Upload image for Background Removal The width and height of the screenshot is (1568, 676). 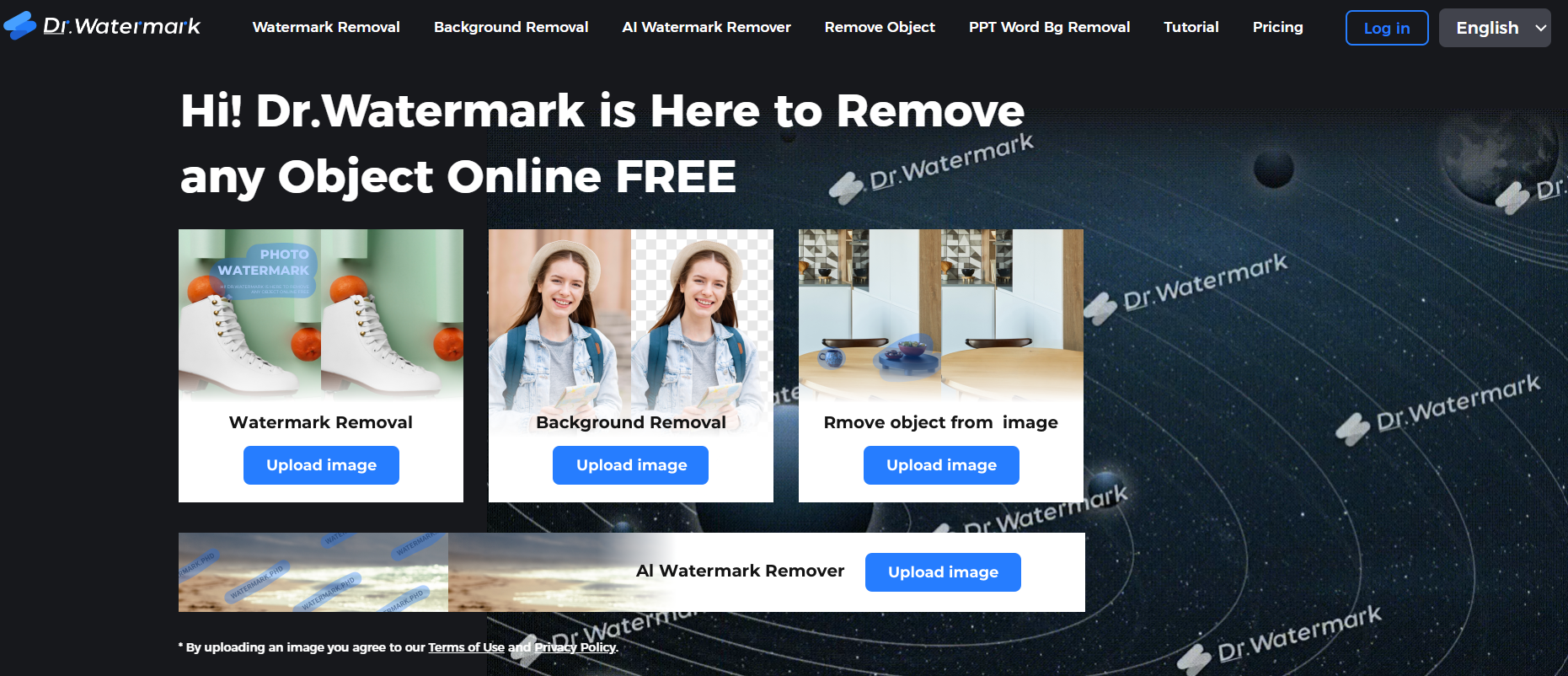630,465
